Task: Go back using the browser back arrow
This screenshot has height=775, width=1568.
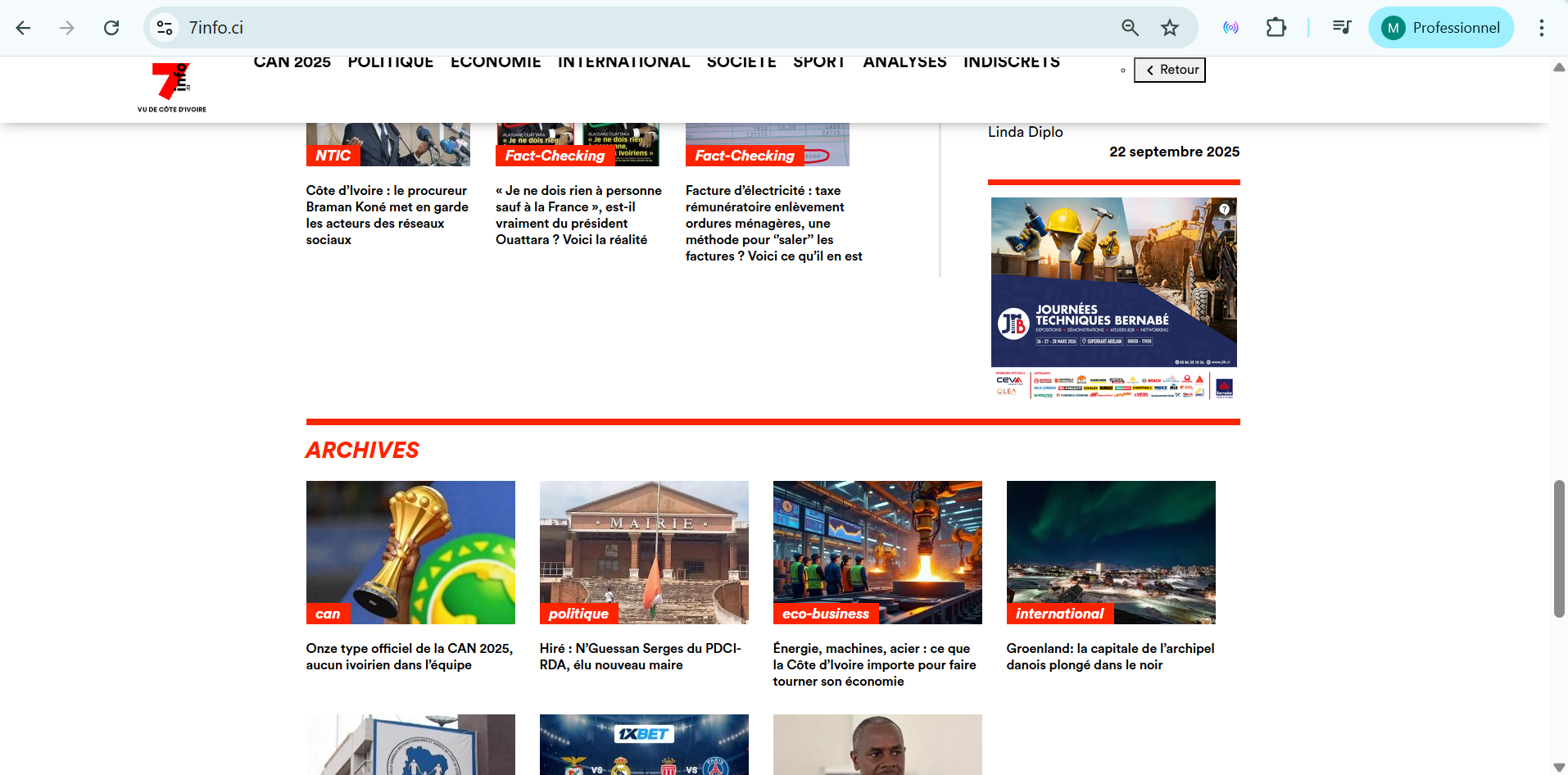Action: (x=23, y=28)
